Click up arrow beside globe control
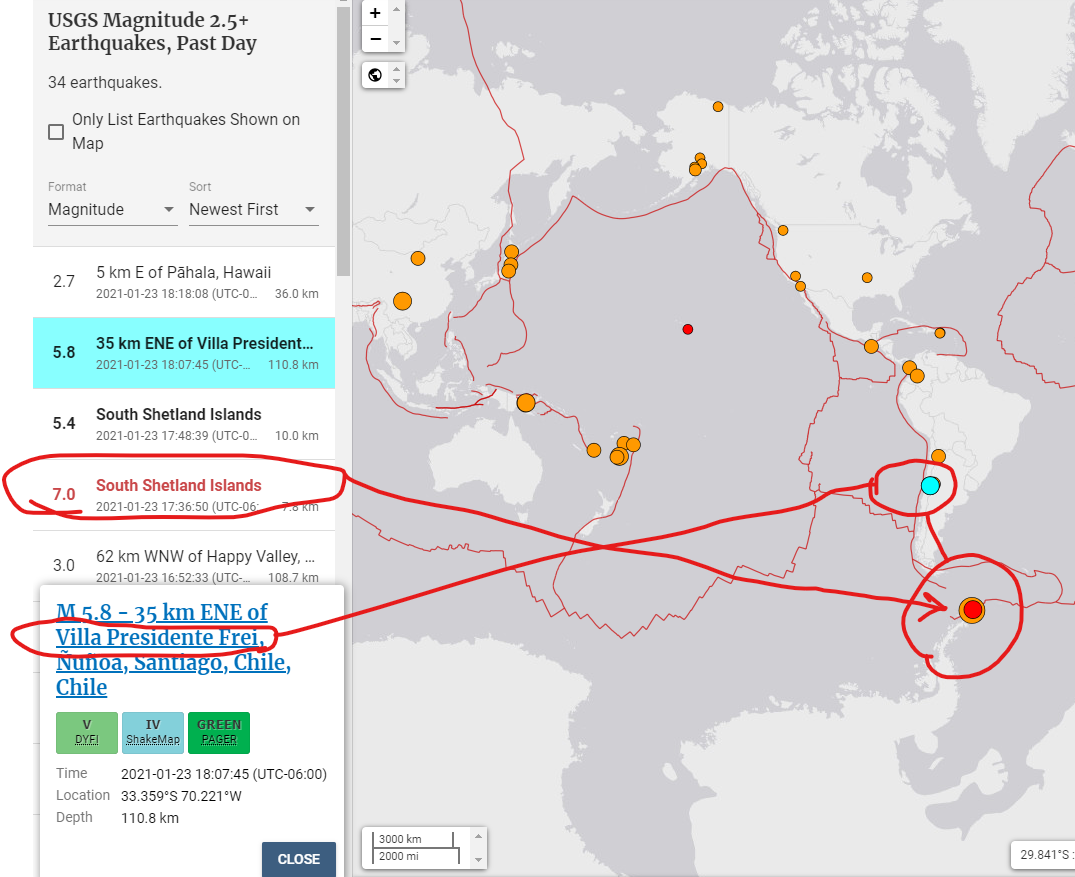The width and height of the screenshot is (1075, 877). [396, 69]
